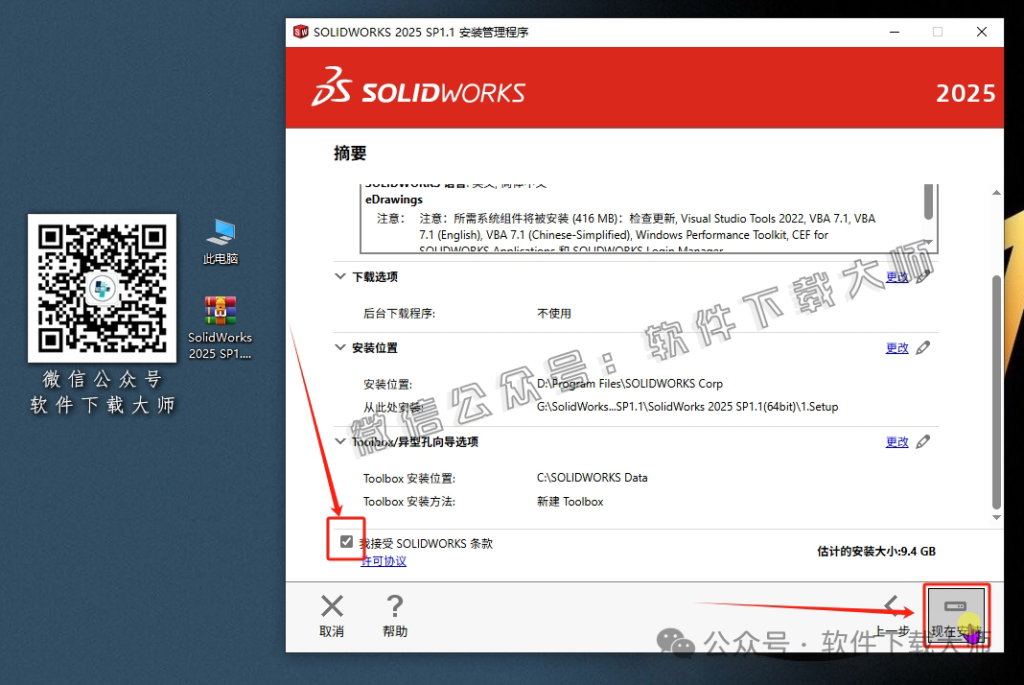Toggle the SOLIDWORKS terms acceptance box
Screen dimensions: 1024x685
(346, 542)
